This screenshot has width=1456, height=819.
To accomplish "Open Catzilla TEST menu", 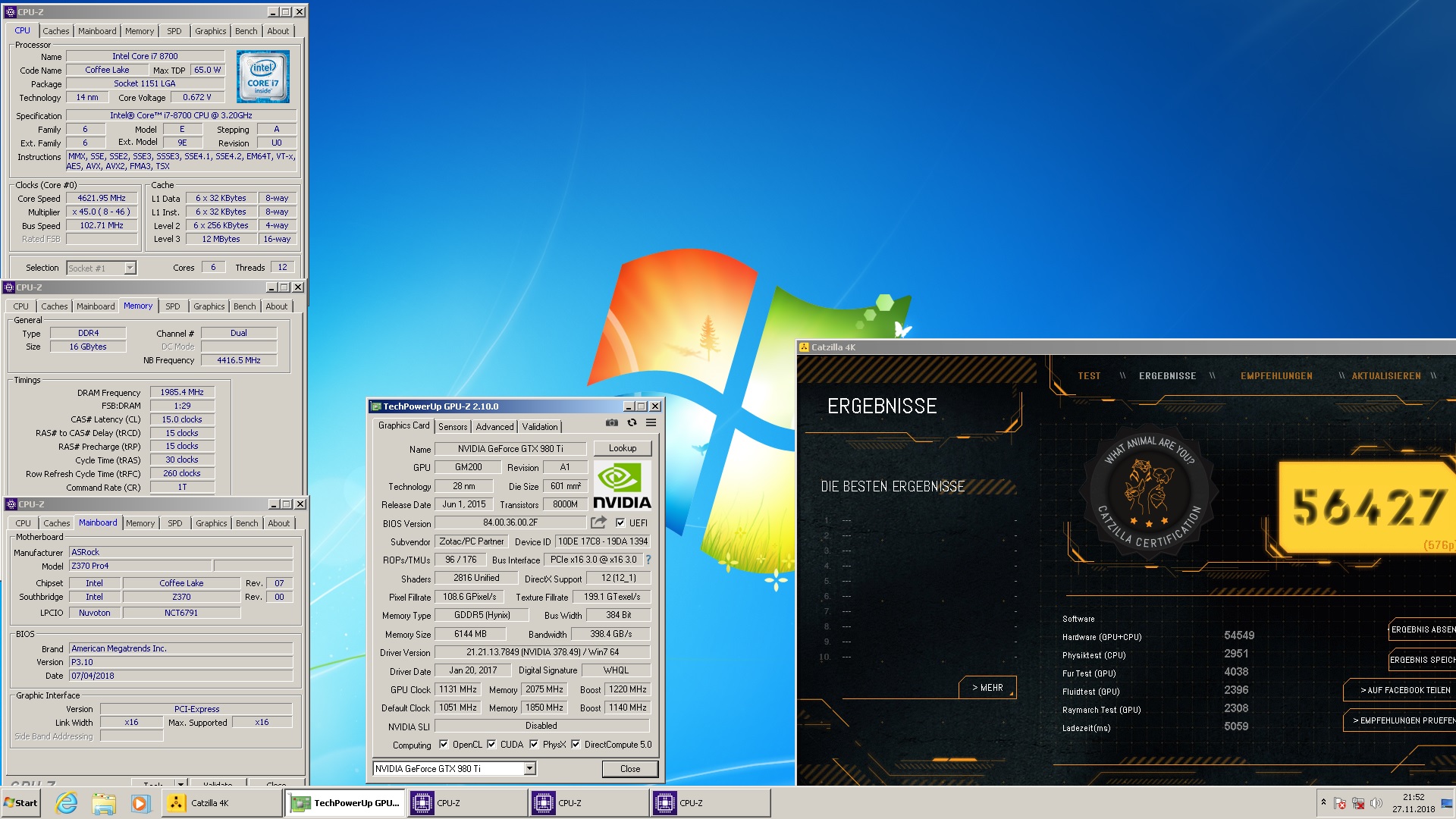I will point(1089,376).
